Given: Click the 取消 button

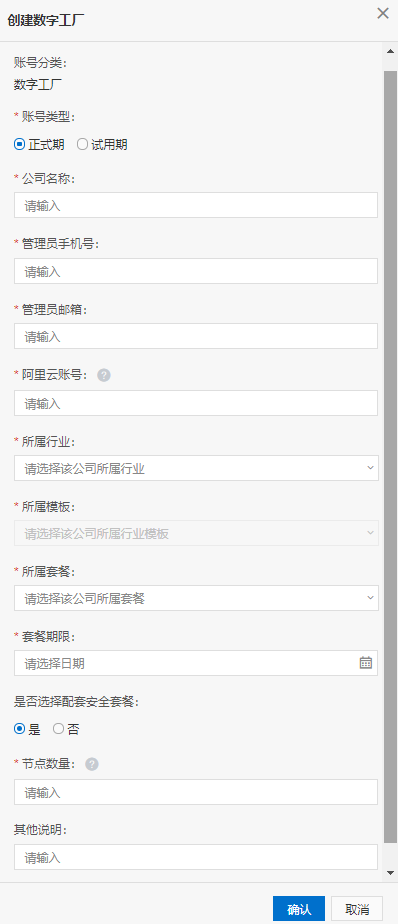Looking at the screenshot, I should 357,909.
